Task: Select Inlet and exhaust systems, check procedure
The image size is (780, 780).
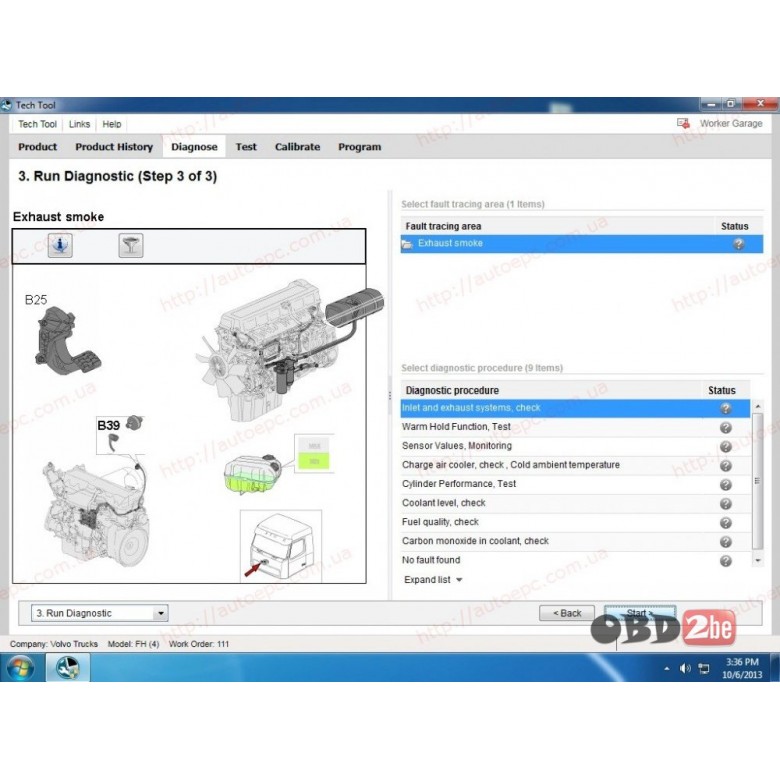Action: pos(575,408)
